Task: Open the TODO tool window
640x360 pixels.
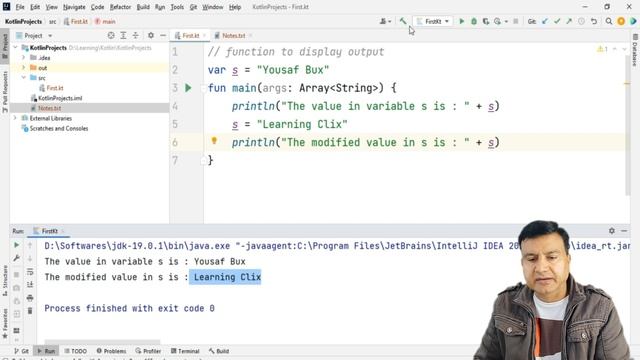Action: (76, 351)
